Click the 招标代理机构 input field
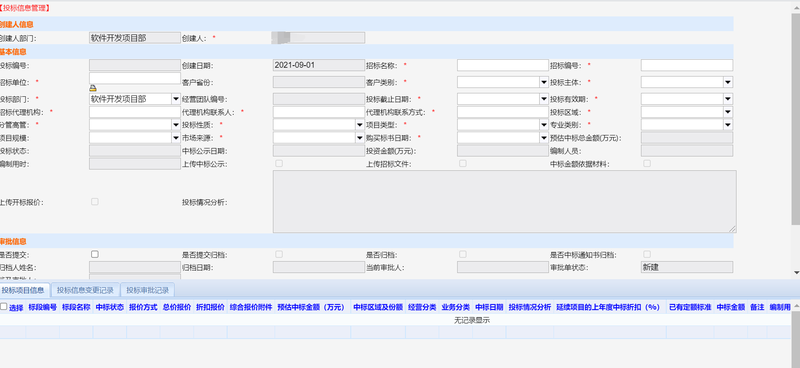800x368 pixels. (135, 112)
